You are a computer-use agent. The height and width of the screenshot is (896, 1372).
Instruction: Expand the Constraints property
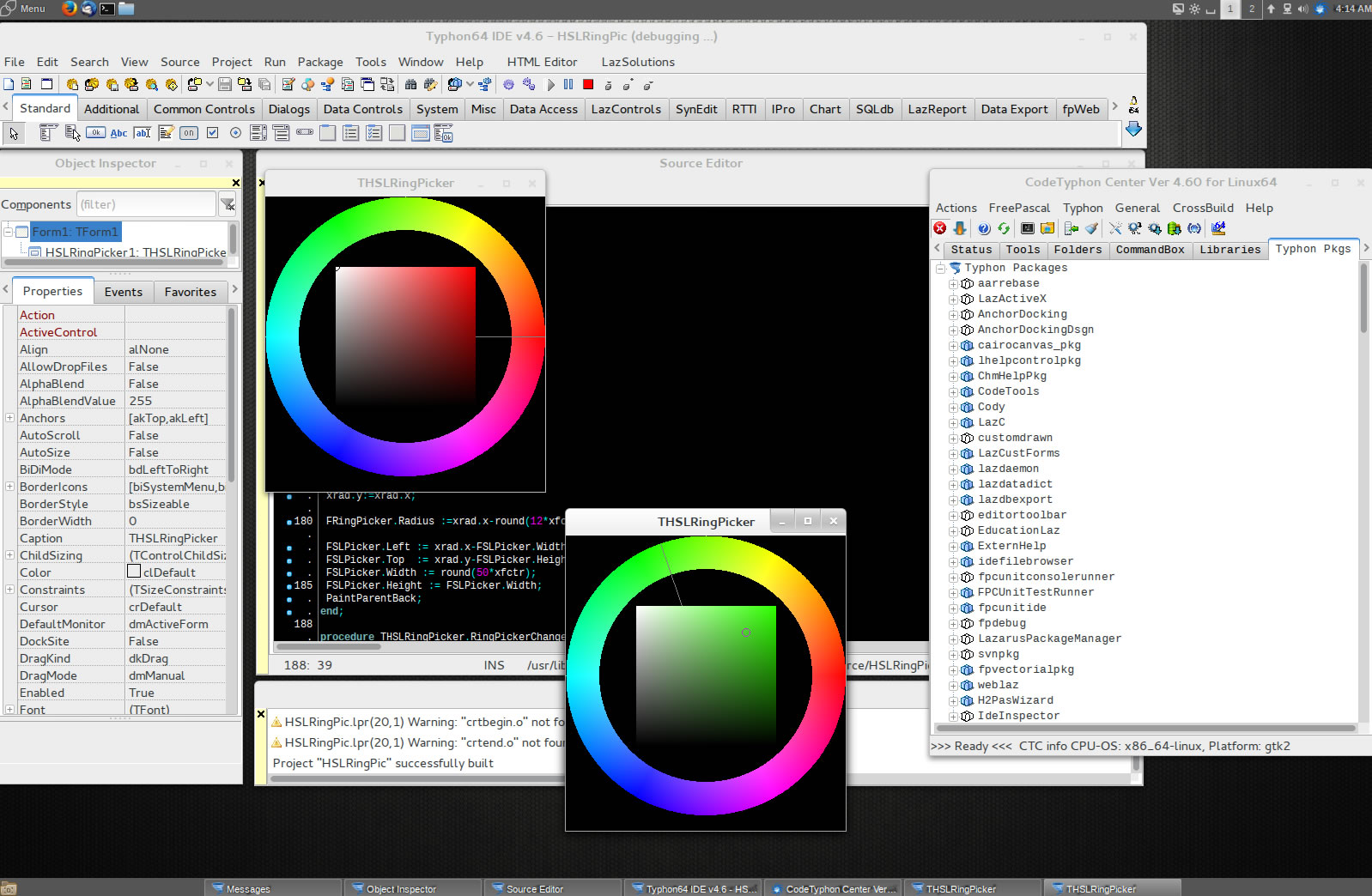[x=9, y=590]
